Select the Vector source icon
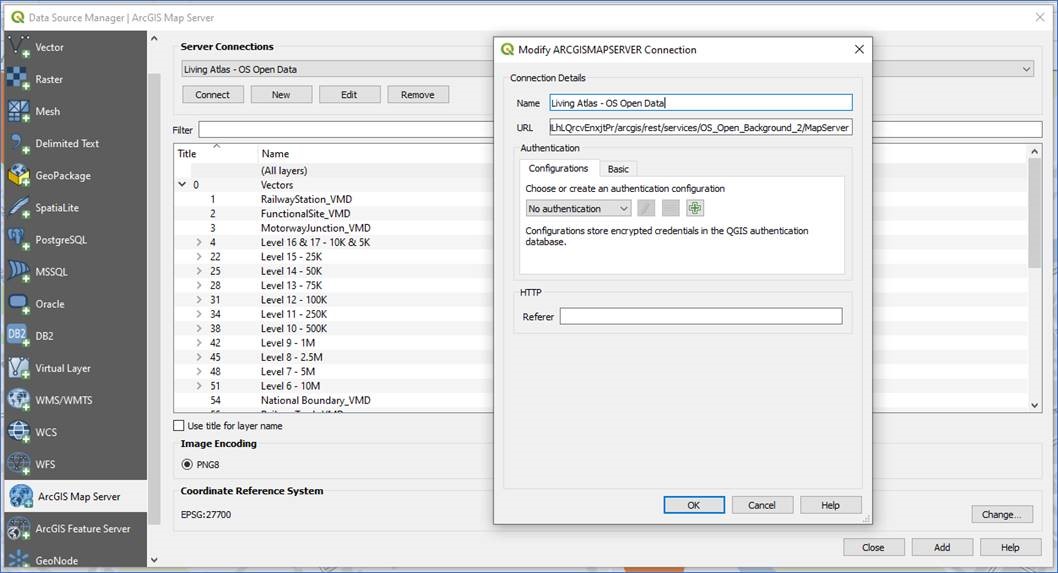Viewport: 1058px width, 573px height. 18,47
